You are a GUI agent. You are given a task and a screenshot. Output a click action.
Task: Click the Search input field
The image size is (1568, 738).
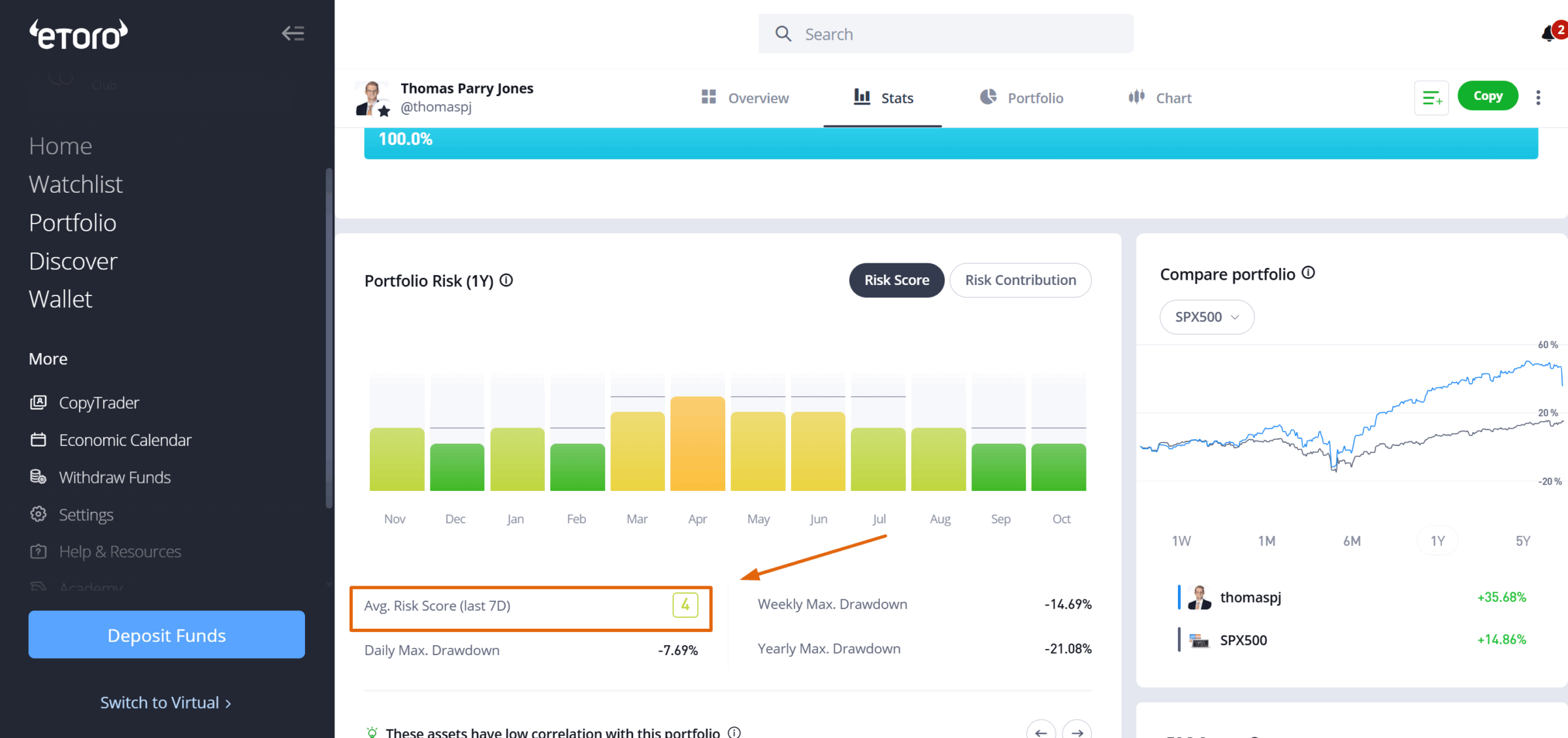pos(945,34)
